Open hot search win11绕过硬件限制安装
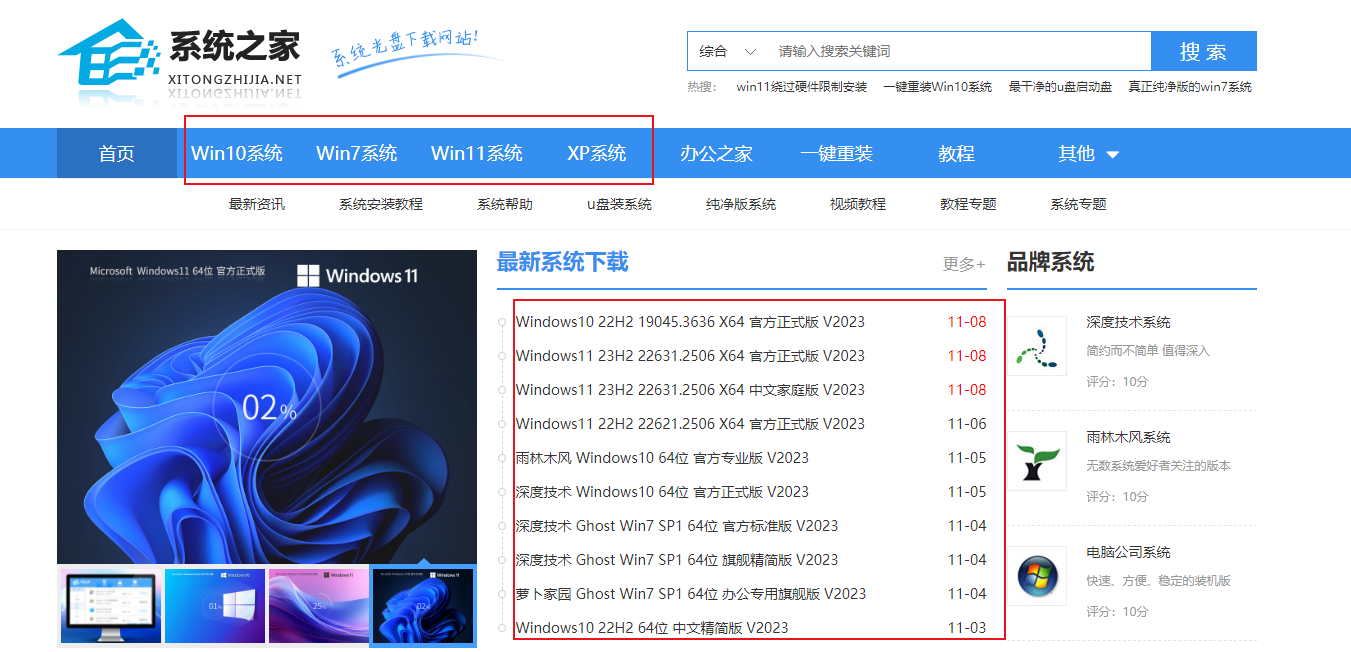Screen dimensions: 1351x652 coord(802,87)
